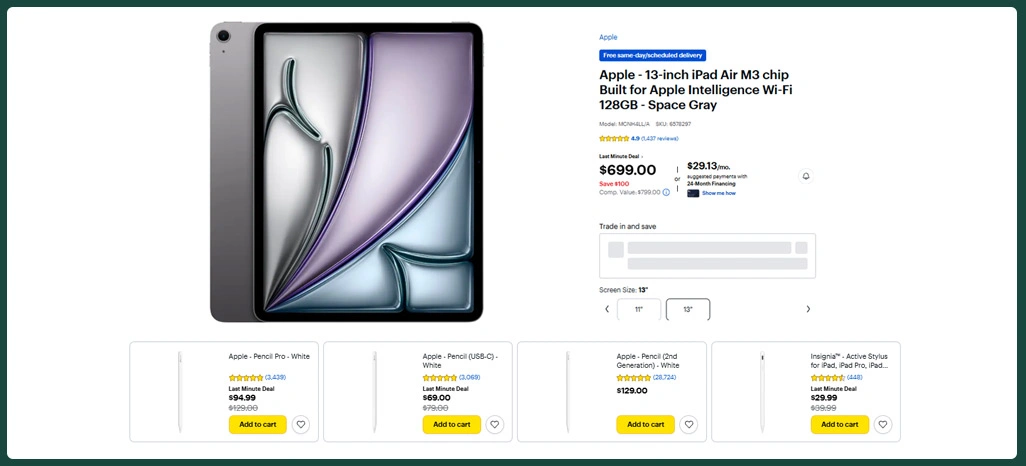Heart the Apple Pencil (USB-C) item
The width and height of the screenshot is (1026, 466).
(x=495, y=424)
